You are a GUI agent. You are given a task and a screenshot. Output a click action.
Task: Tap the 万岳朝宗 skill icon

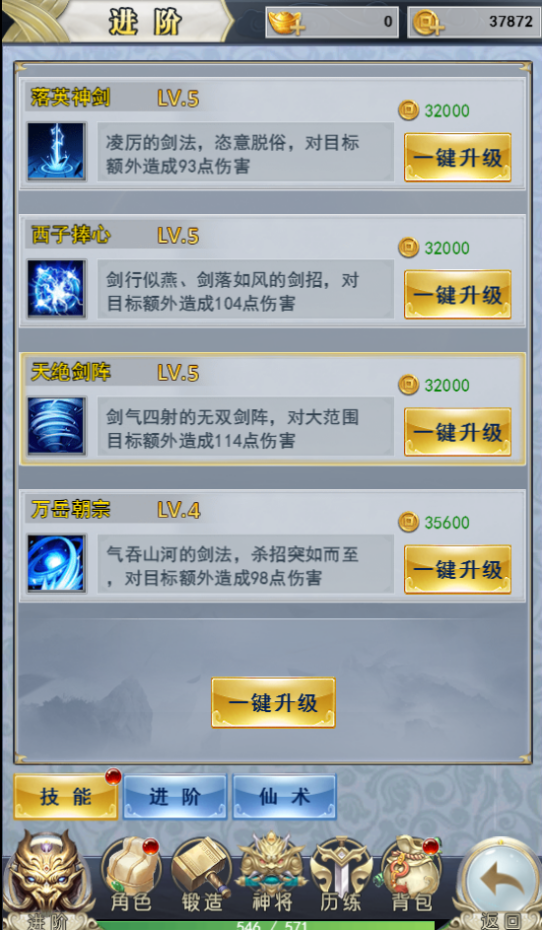56,563
